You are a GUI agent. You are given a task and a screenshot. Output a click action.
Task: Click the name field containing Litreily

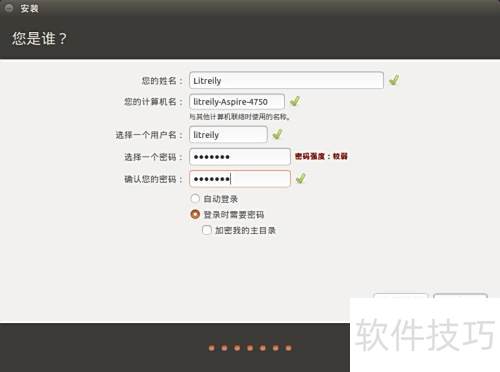(286, 80)
